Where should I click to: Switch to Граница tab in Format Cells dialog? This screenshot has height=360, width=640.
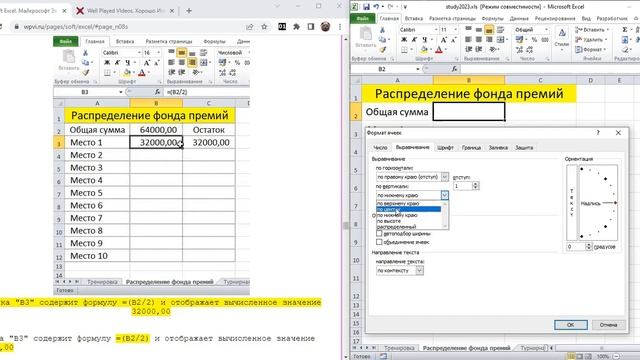point(471,147)
